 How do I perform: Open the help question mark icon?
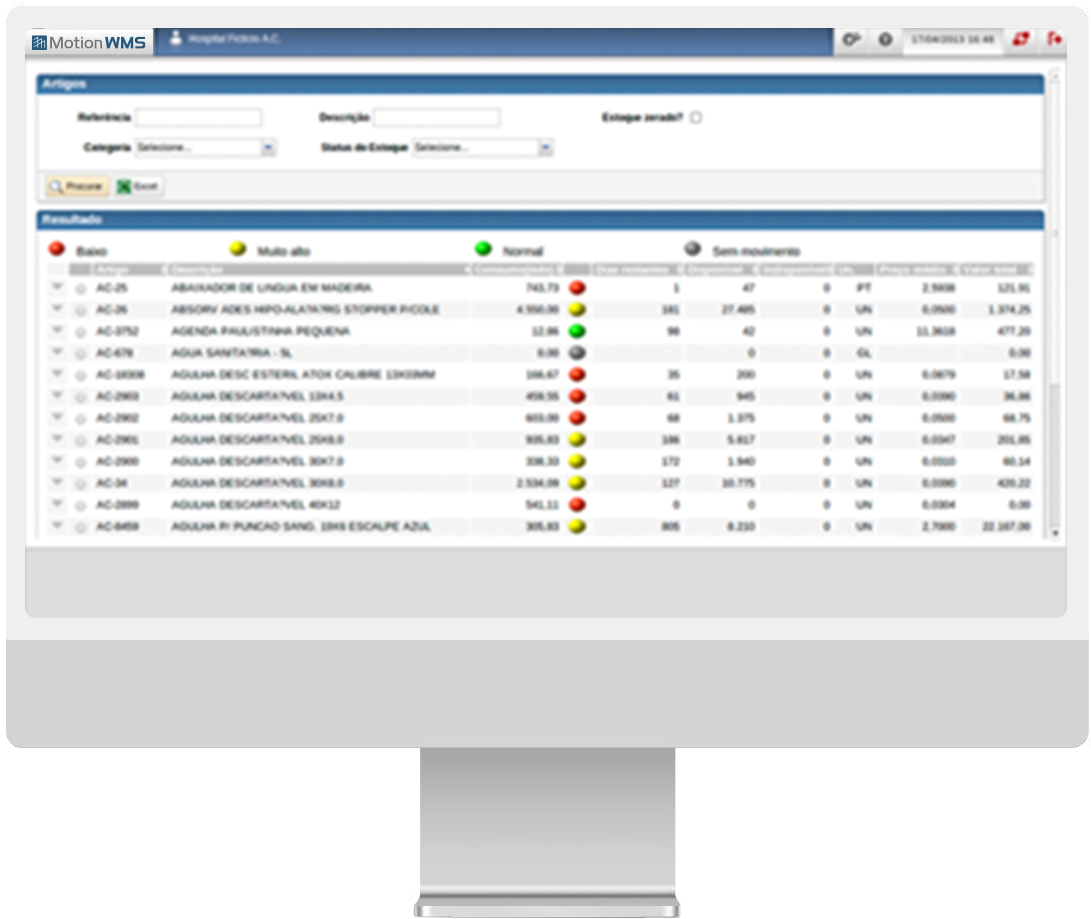click(x=885, y=40)
